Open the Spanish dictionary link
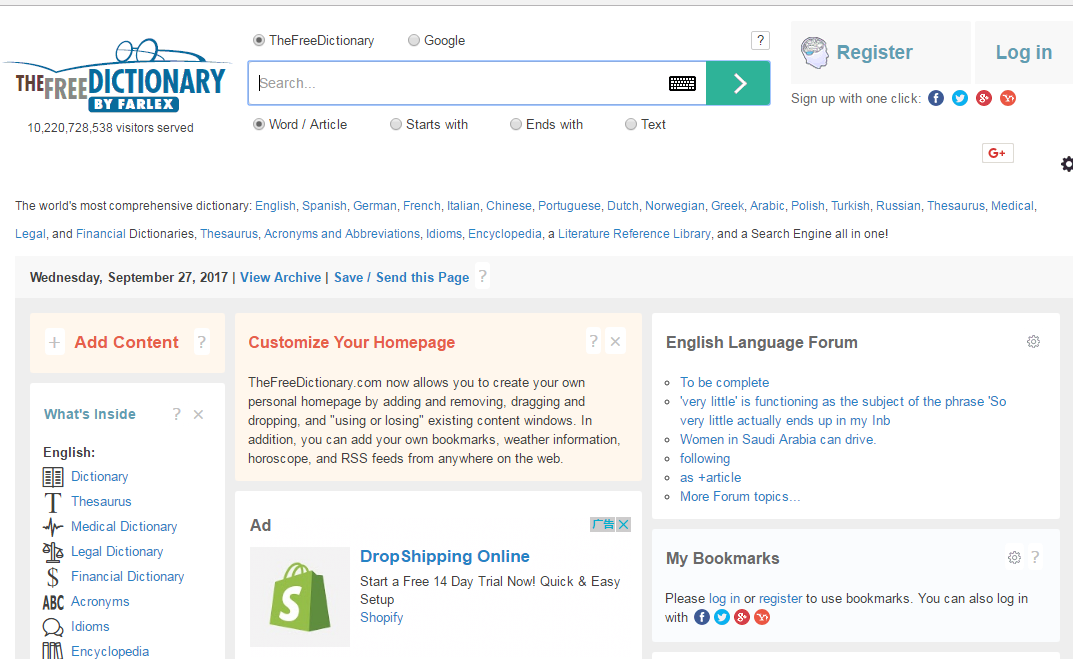This screenshot has height=659, width=1073. pyautogui.click(x=324, y=206)
